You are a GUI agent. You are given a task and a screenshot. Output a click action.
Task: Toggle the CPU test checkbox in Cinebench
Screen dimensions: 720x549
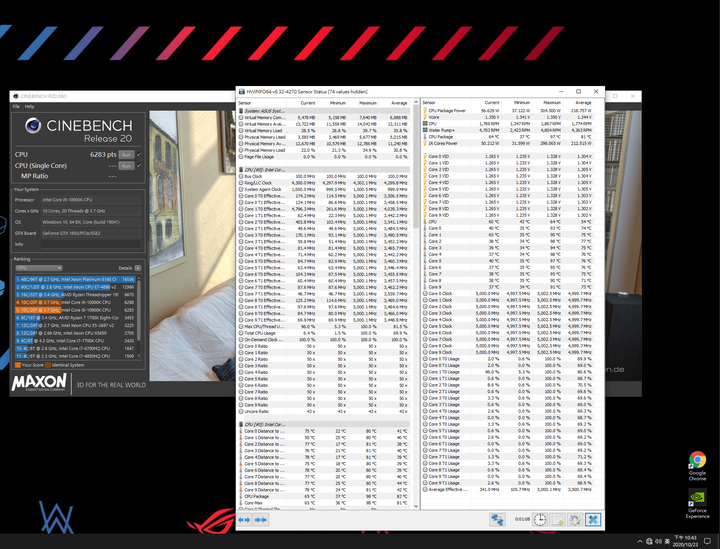point(139,154)
